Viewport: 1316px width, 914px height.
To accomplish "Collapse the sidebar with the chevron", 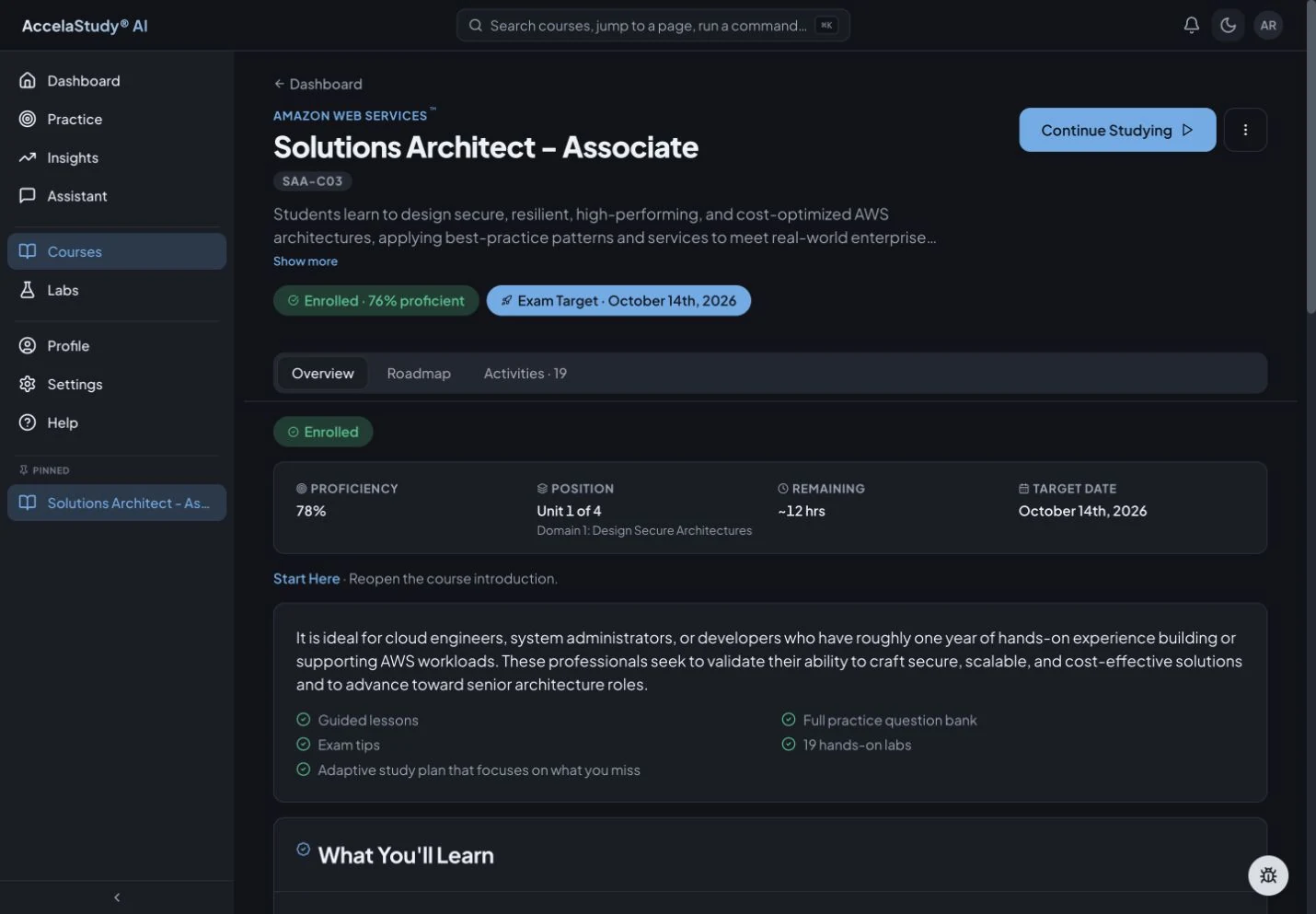I will point(117,897).
